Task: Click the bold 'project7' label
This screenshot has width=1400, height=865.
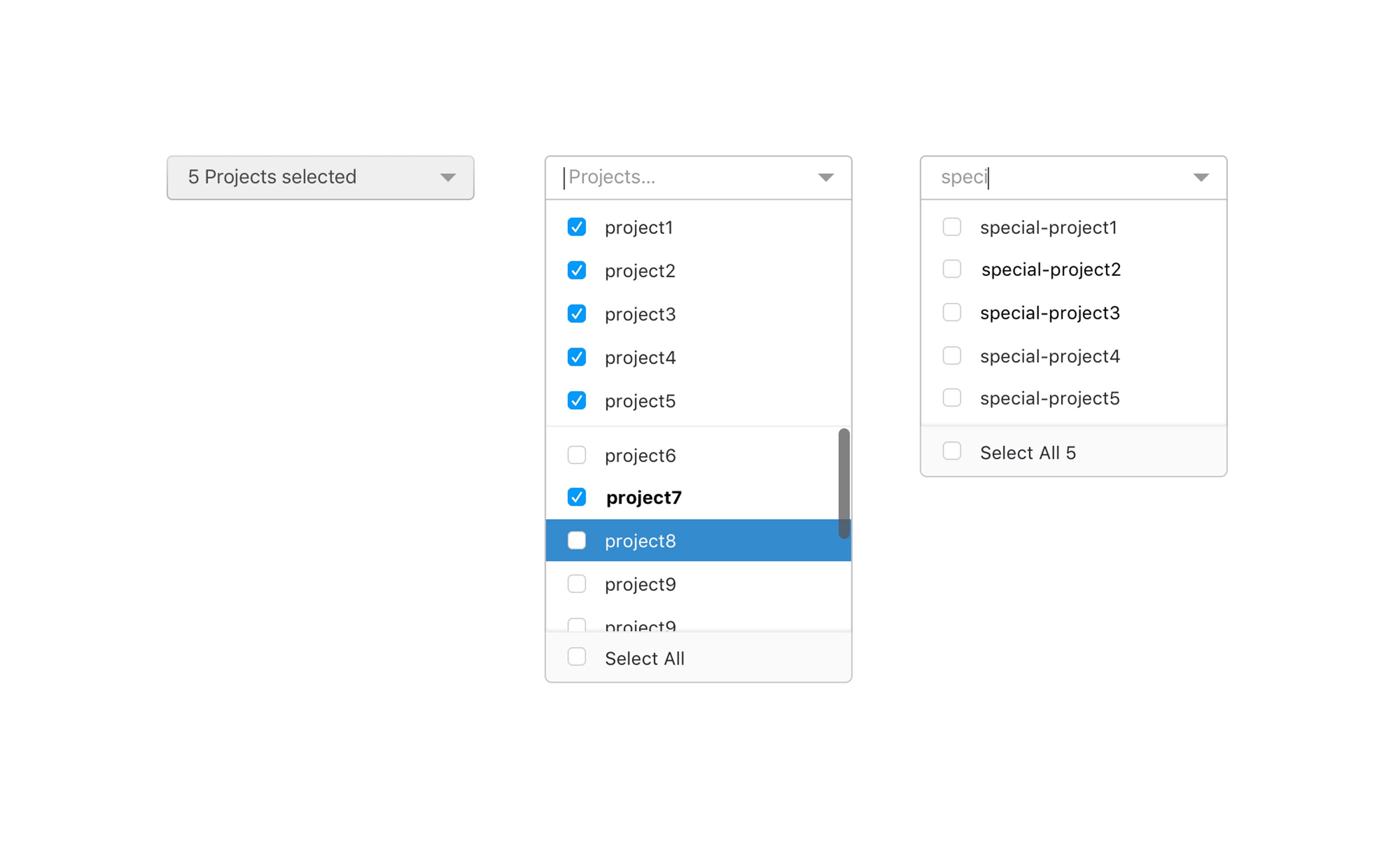Action: click(644, 498)
